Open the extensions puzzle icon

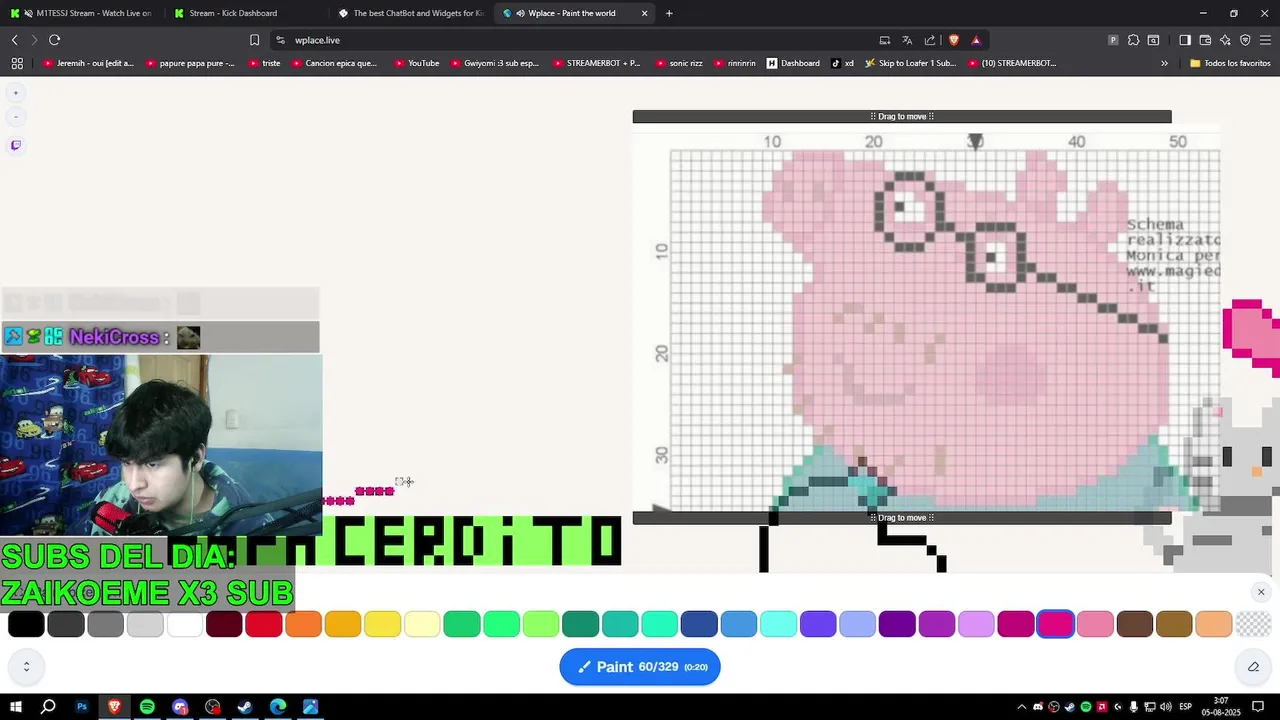[1133, 40]
